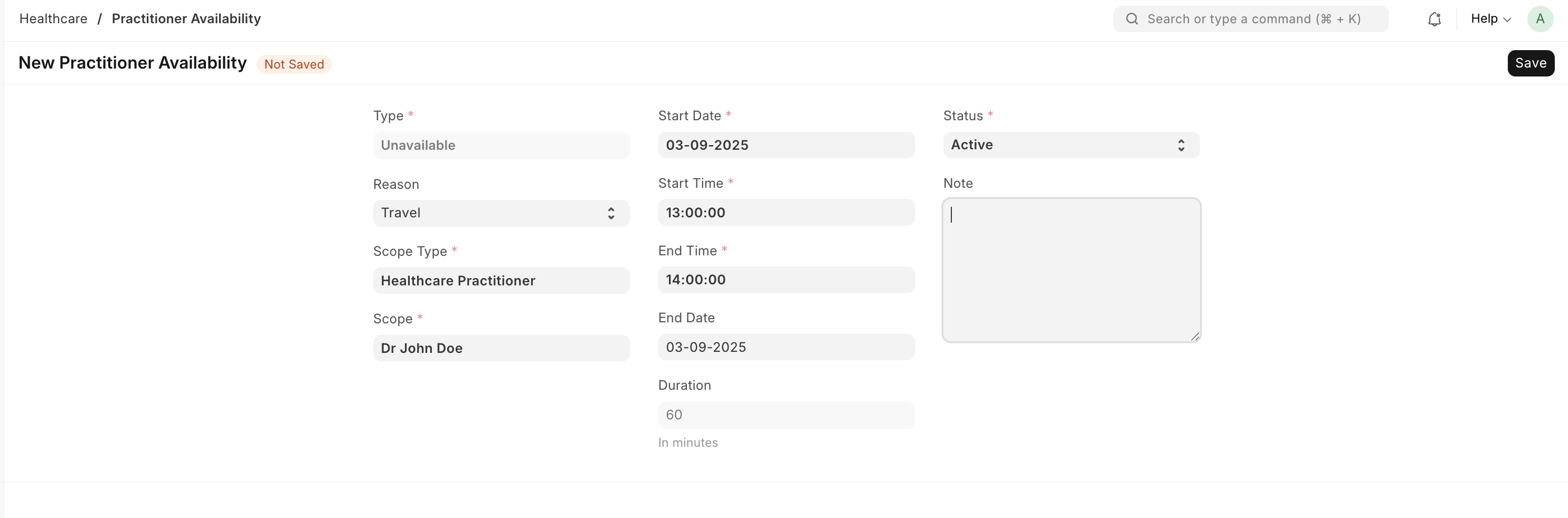The width and height of the screenshot is (1568, 518).
Task: Click the End Time field 14:00:00
Action: click(x=786, y=280)
